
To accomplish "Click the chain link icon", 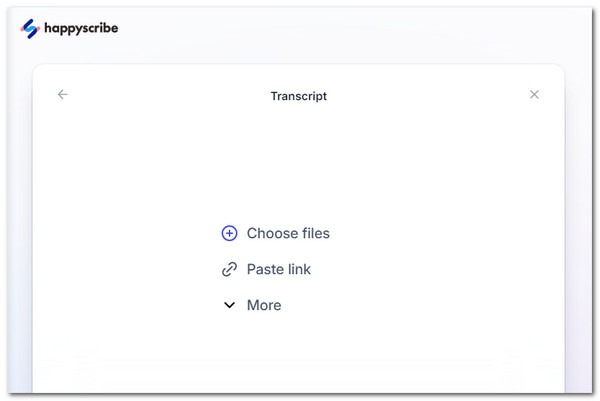I will pos(229,269).
